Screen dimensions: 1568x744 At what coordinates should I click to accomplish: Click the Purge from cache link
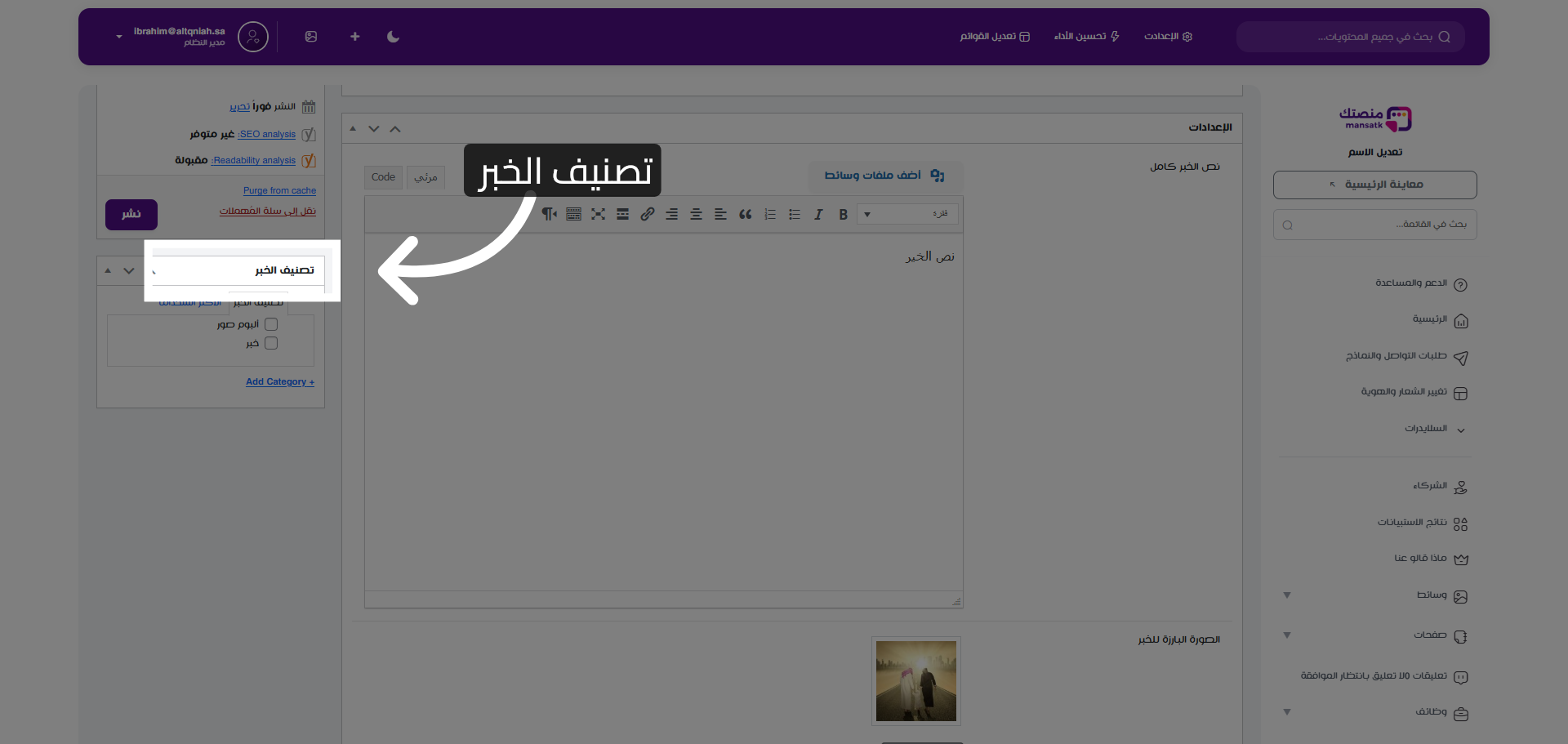coord(279,190)
